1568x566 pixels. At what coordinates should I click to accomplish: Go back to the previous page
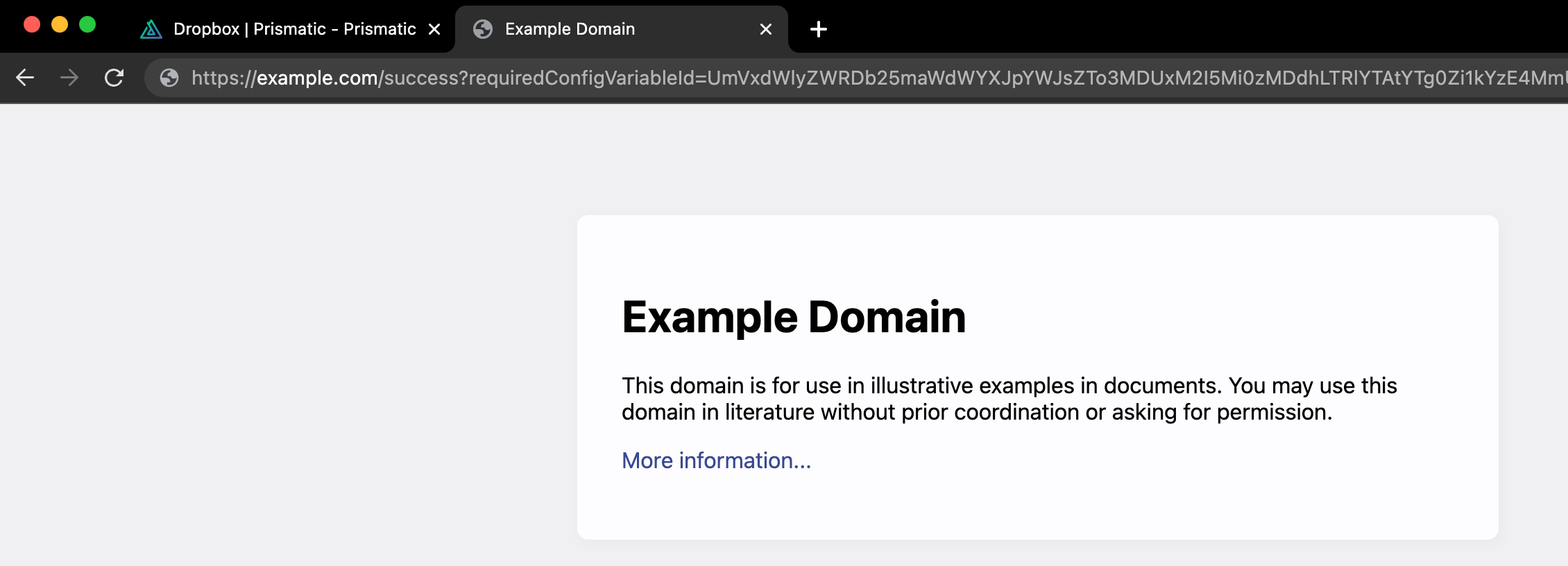[x=25, y=78]
